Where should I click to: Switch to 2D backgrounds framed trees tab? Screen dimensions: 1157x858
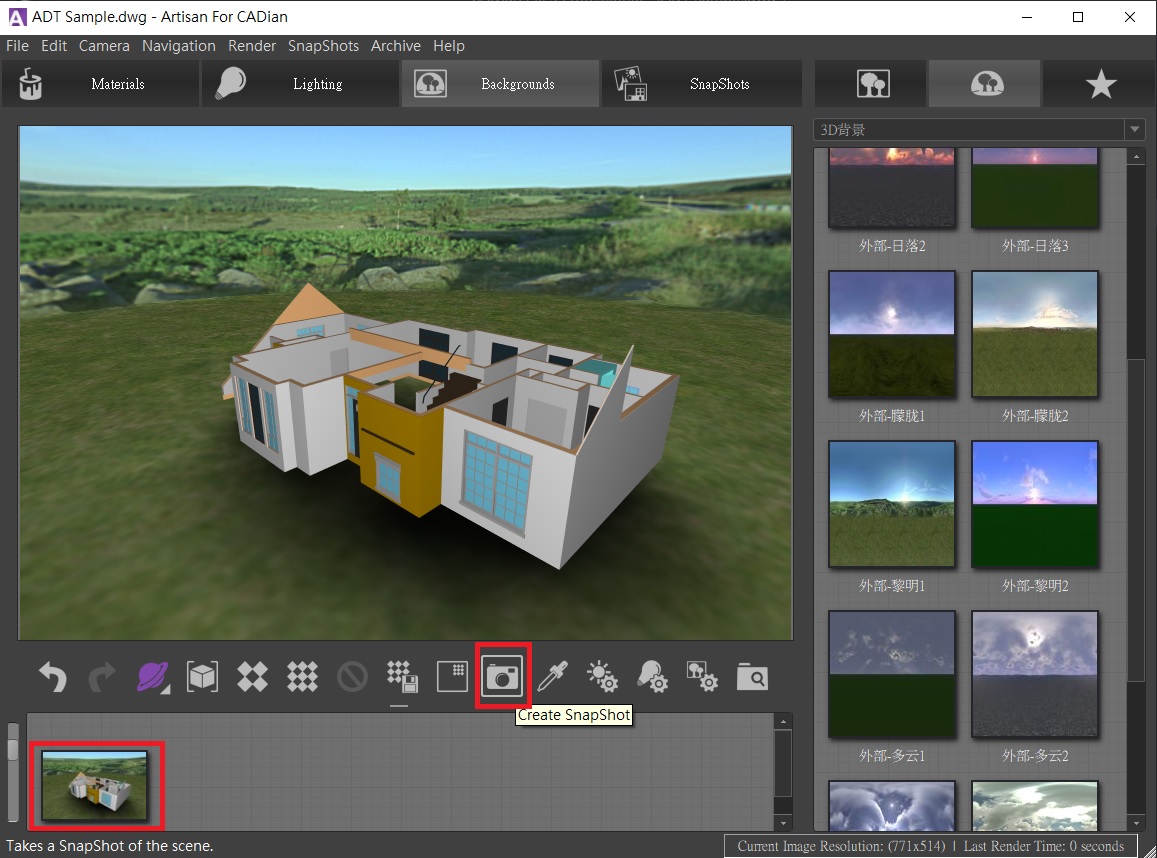pos(873,85)
